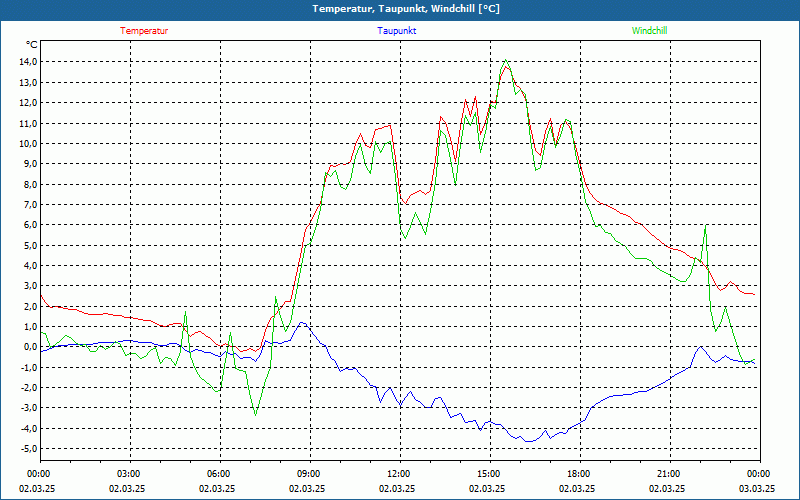
Task: Click the 12,0 y-axis value
Action: click(x=28, y=103)
